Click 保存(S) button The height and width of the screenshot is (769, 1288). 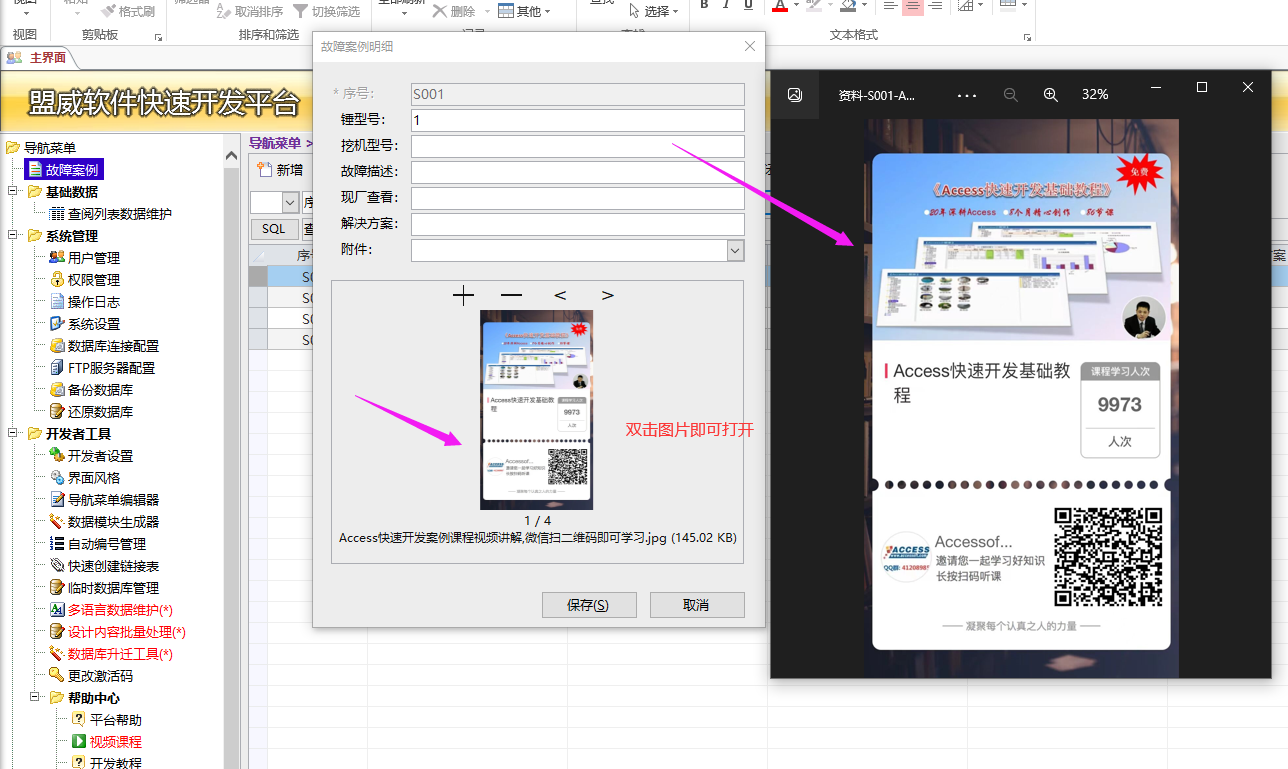589,605
